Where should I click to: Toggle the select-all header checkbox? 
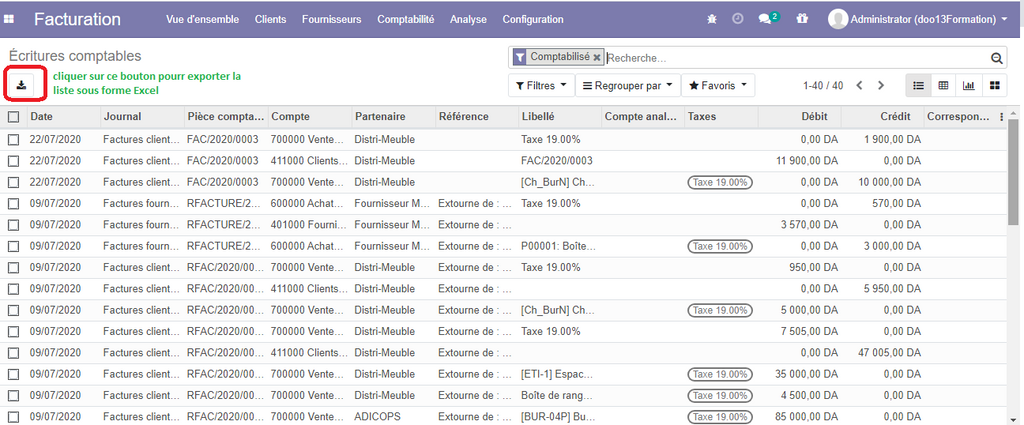point(13,117)
